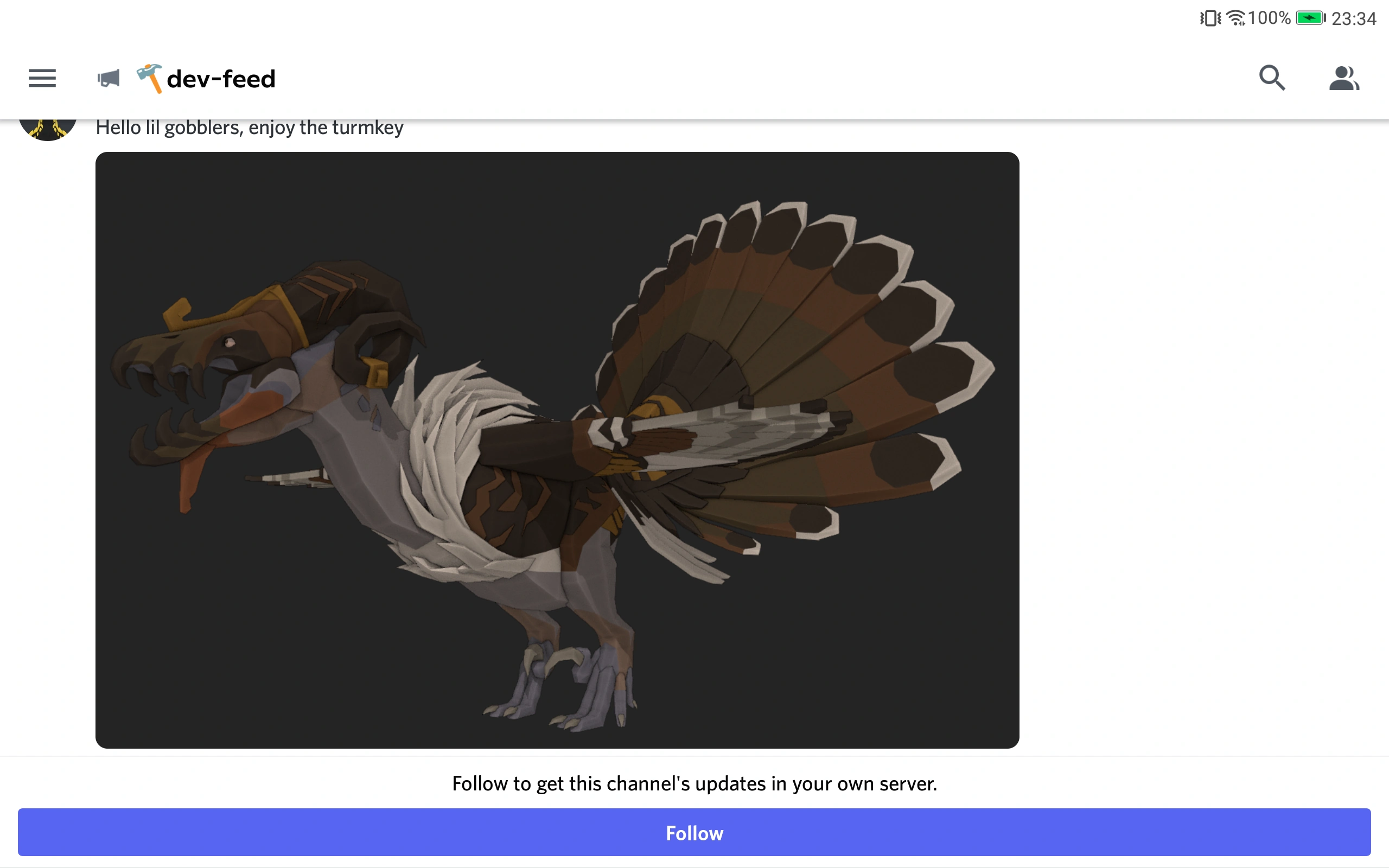Viewport: 1389px width, 868px height.
Task: Open the hamburger navigation menu
Action: pyautogui.click(x=42, y=79)
